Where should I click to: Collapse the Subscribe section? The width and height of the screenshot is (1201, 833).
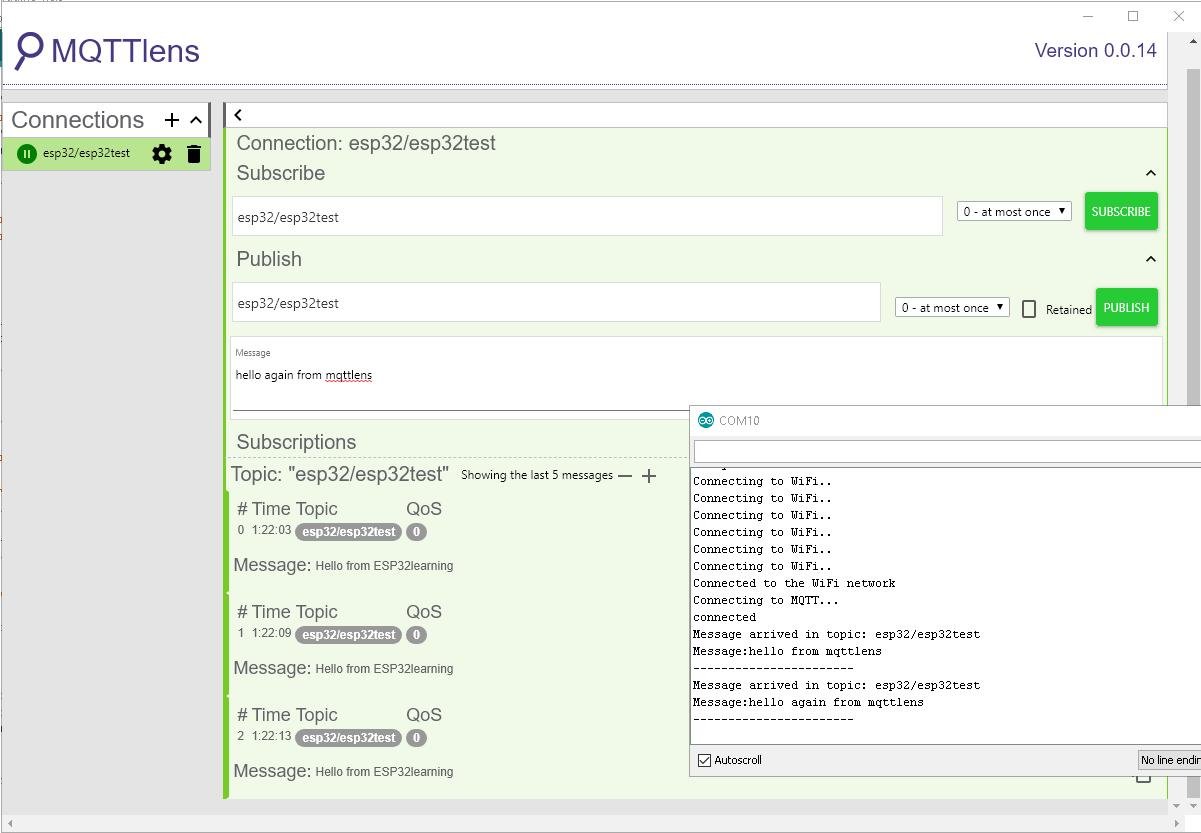(1150, 173)
